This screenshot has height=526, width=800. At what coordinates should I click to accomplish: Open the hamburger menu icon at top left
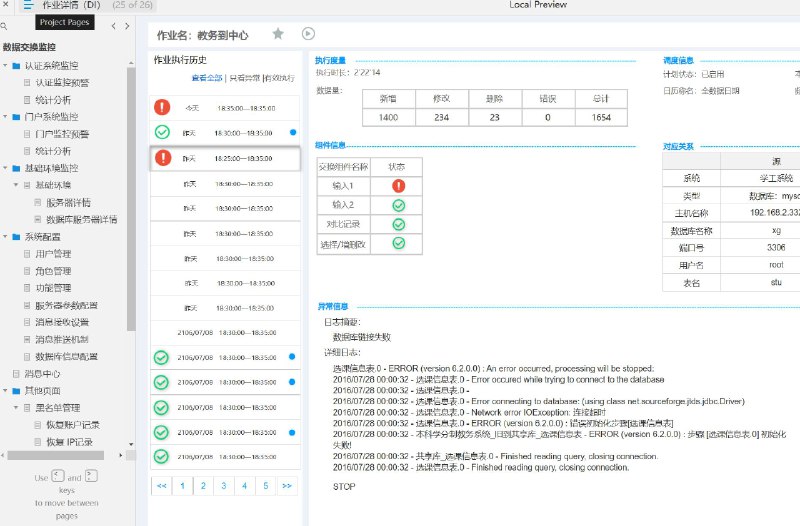click(28, 5)
